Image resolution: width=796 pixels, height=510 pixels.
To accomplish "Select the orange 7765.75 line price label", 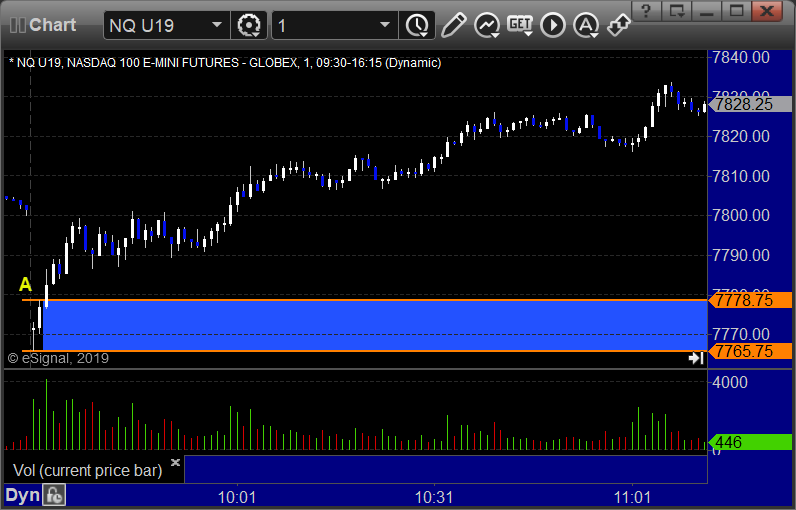I will pos(751,351).
